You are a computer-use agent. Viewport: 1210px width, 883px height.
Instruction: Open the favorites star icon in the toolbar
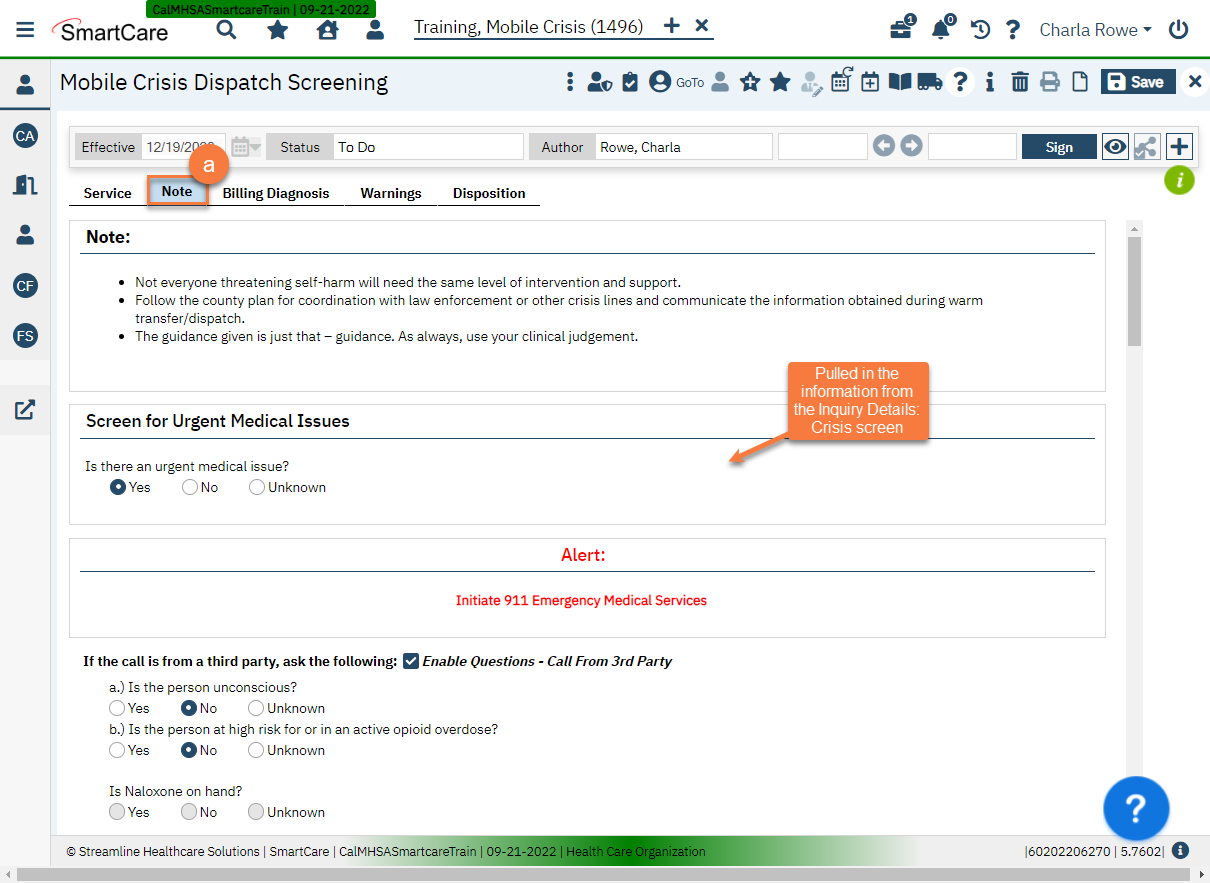coord(780,81)
